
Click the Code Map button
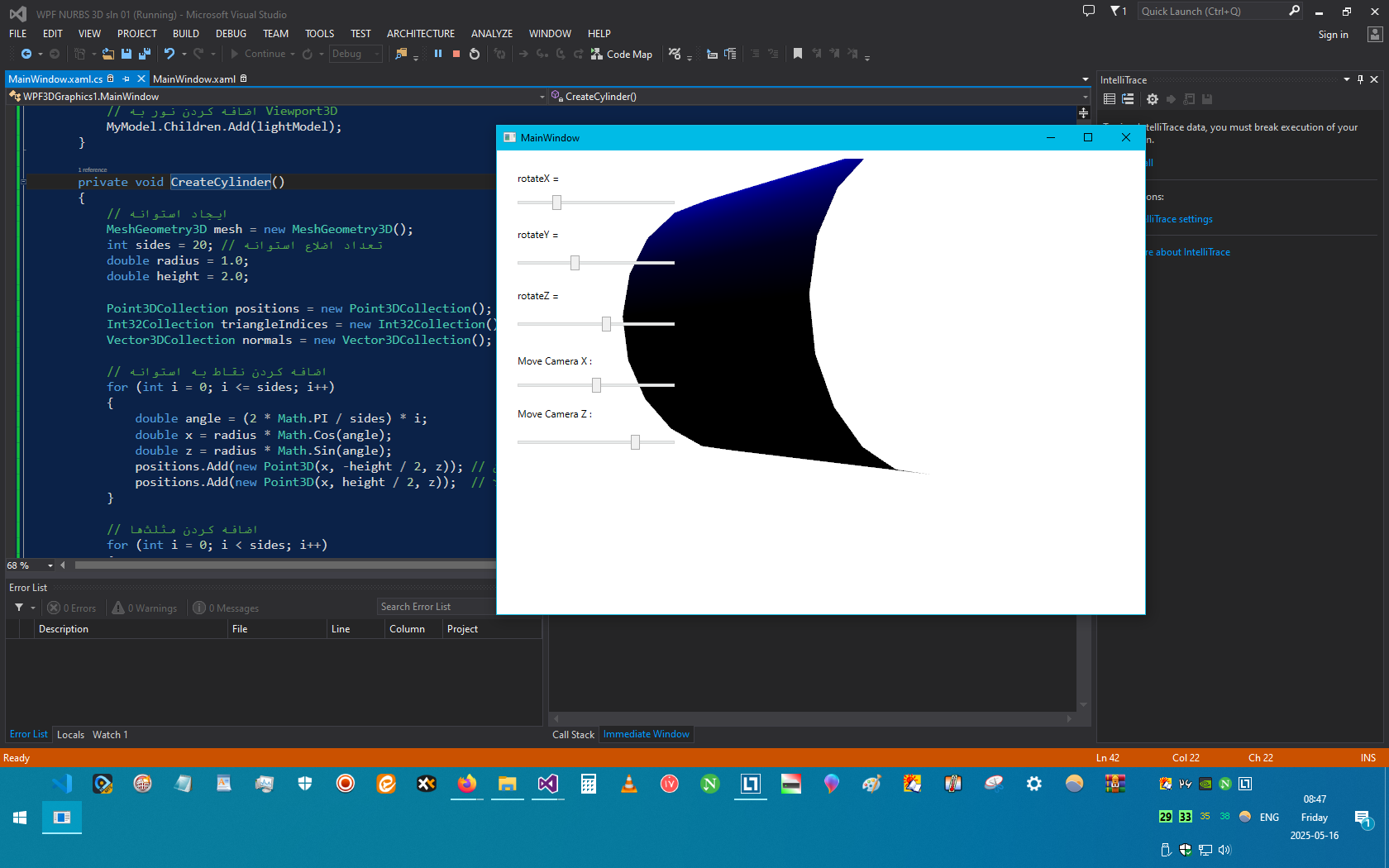[622, 54]
